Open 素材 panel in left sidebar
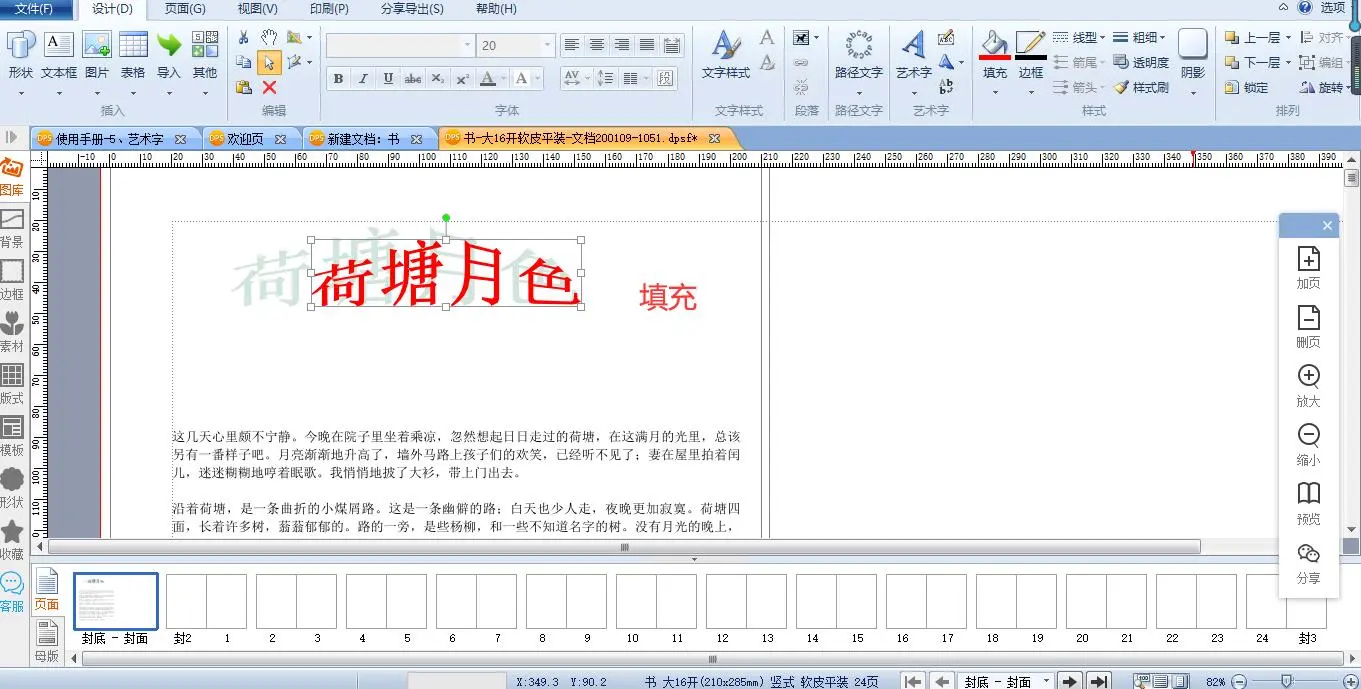 [x=12, y=331]
